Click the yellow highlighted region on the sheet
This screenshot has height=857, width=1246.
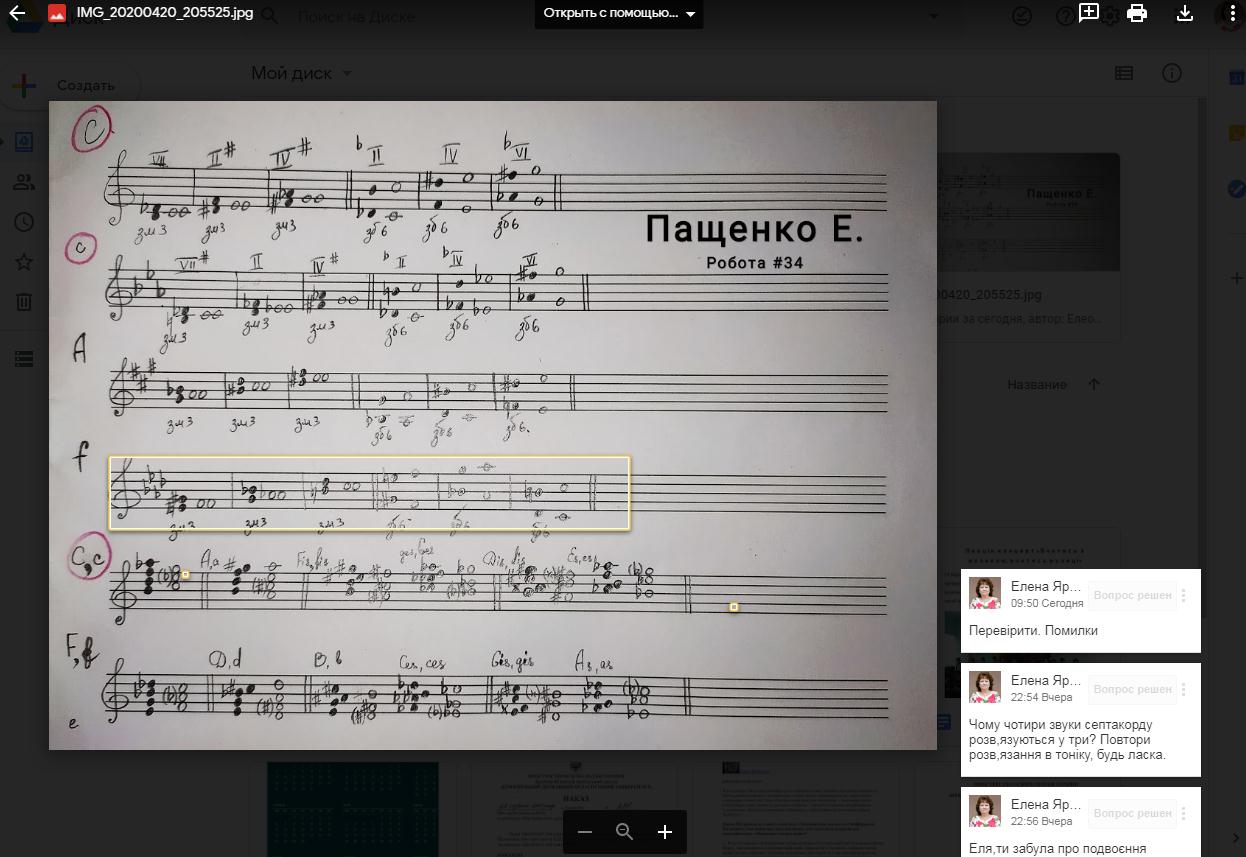click(x=369, y=493)
